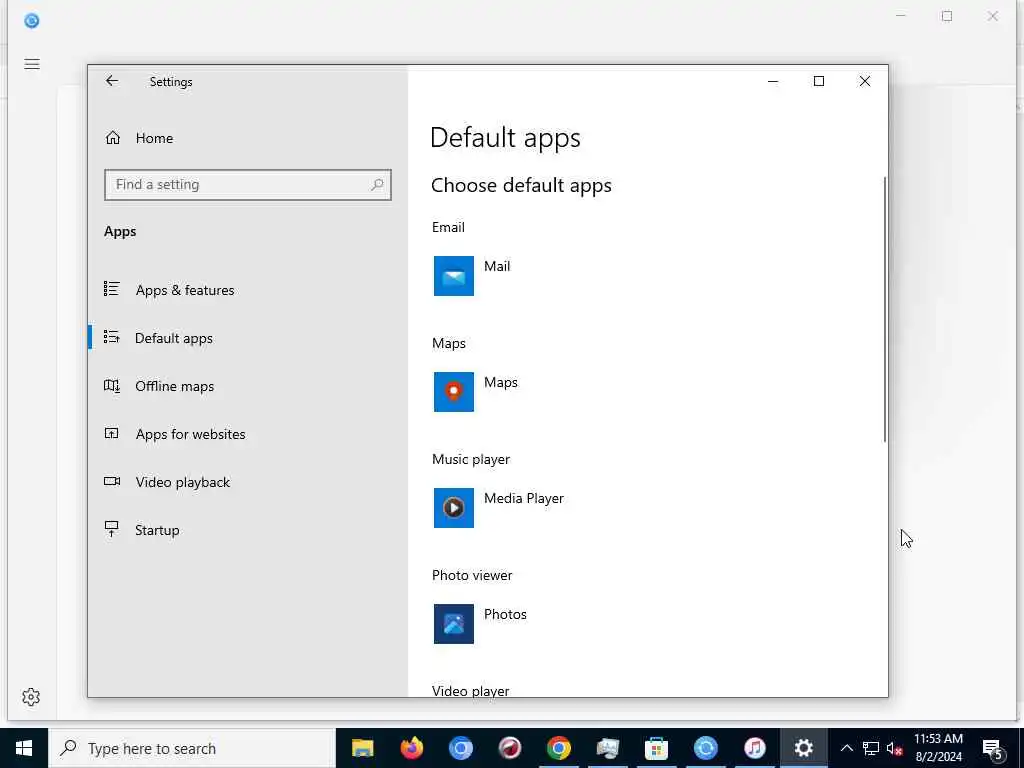Click blue app logo in background window
Image resolution: width=1024 pixels, height=768 pixels.
pos(31,21)
